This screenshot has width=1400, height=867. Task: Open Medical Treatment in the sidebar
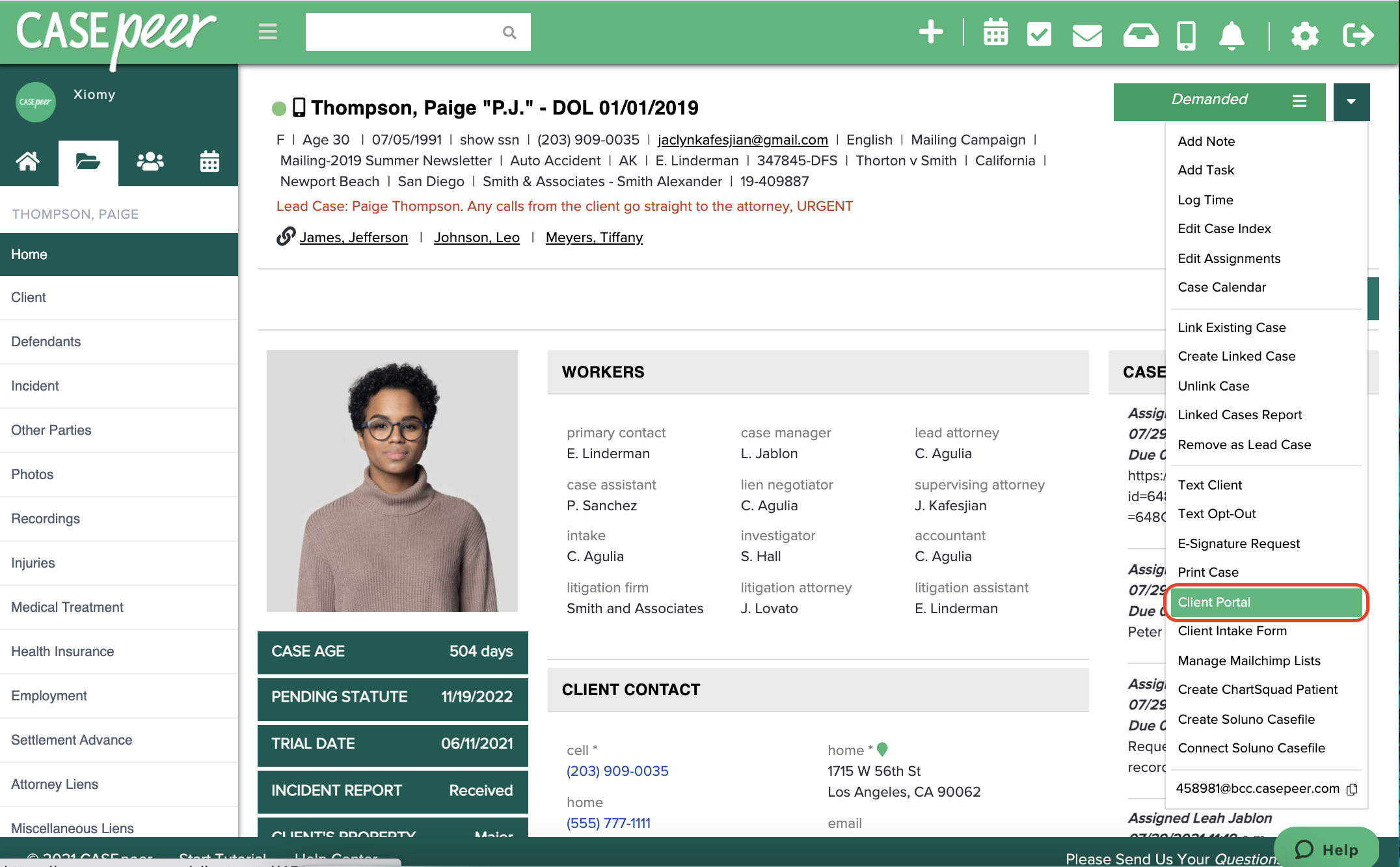67,607
